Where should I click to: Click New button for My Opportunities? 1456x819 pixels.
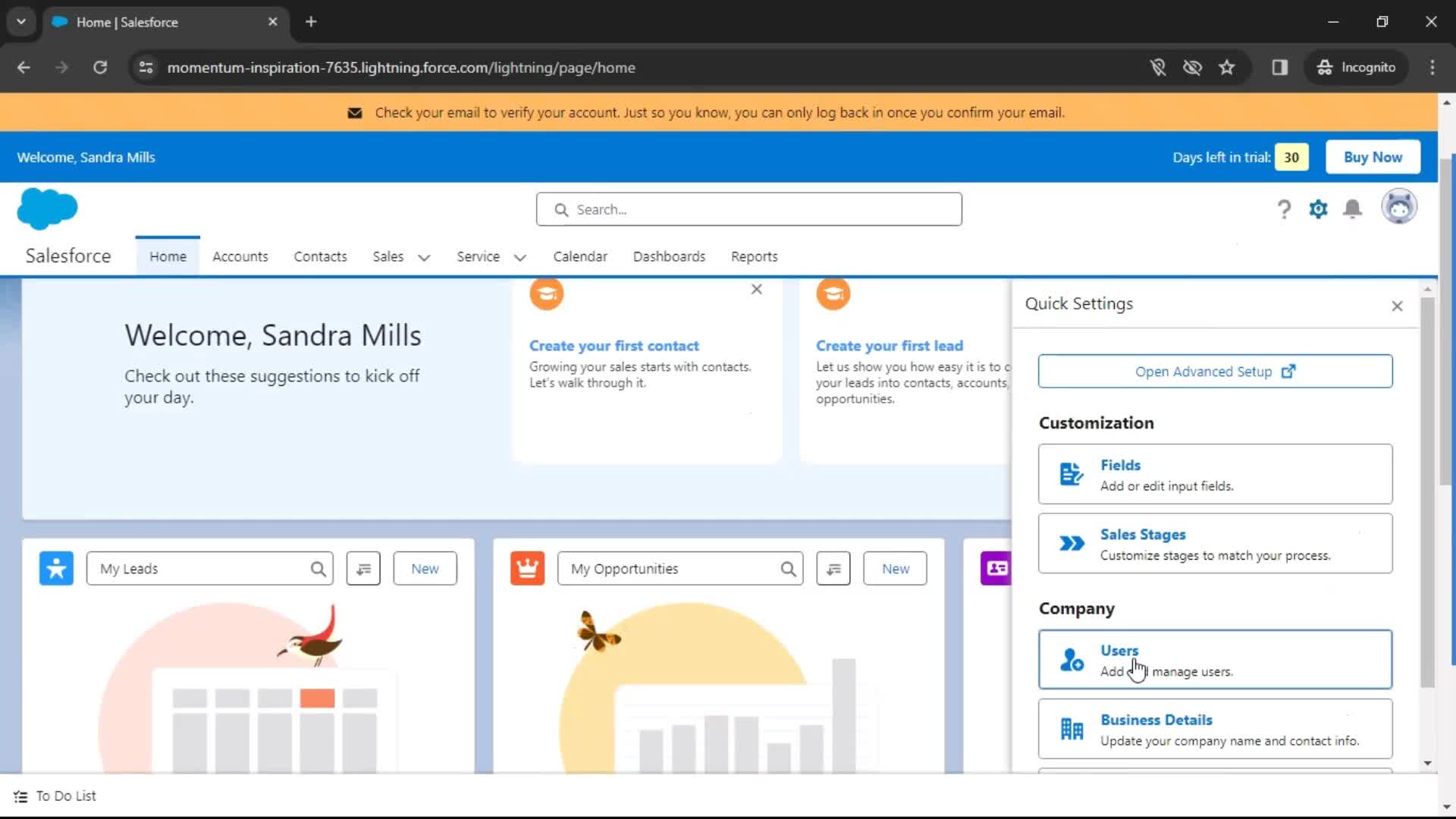895,569
